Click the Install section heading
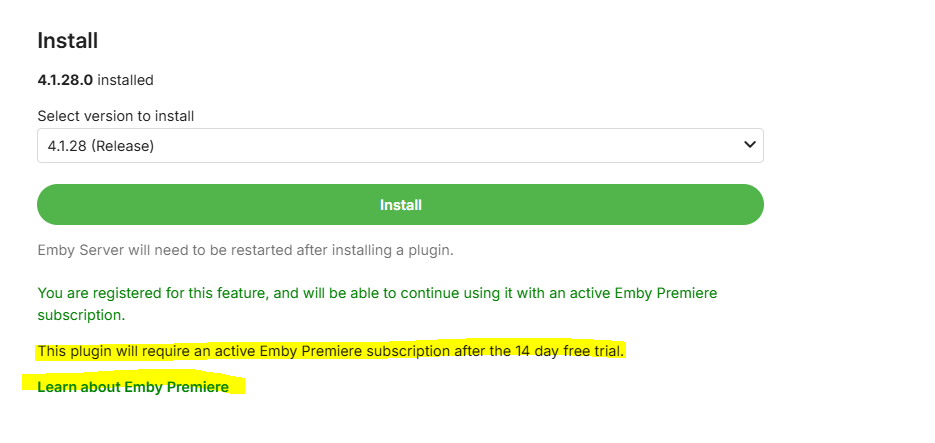The height and width of the screenshot is (443, 935). tap(67, 41)
